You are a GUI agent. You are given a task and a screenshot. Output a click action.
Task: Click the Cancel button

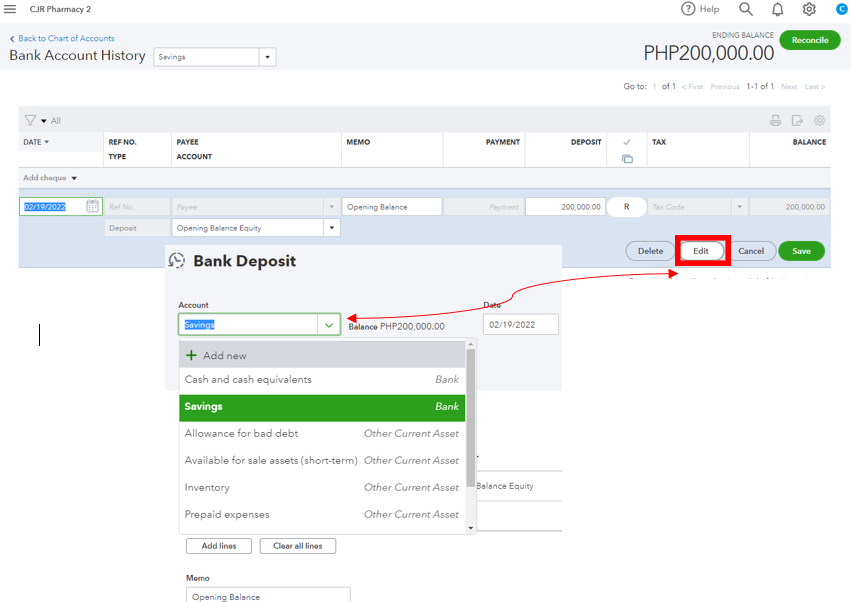click(751, 251)
